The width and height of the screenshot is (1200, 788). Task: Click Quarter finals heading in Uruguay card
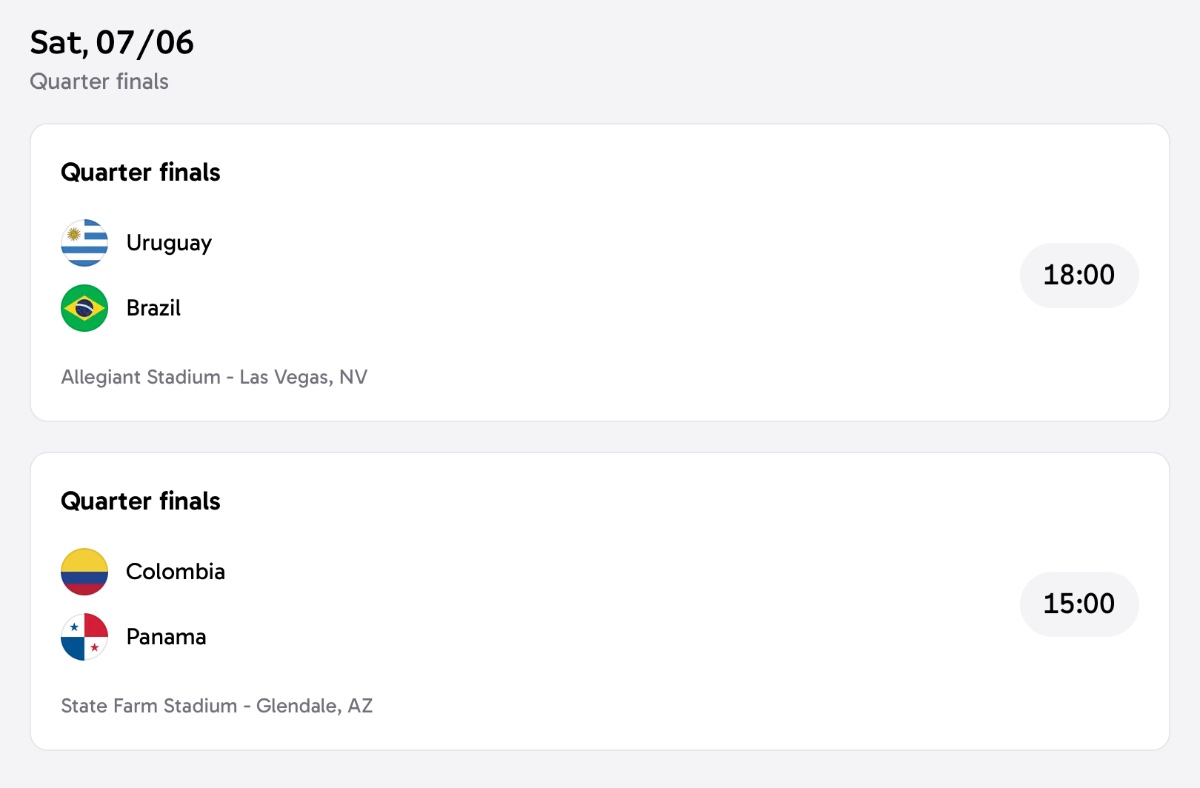click(x=140, y=172)
